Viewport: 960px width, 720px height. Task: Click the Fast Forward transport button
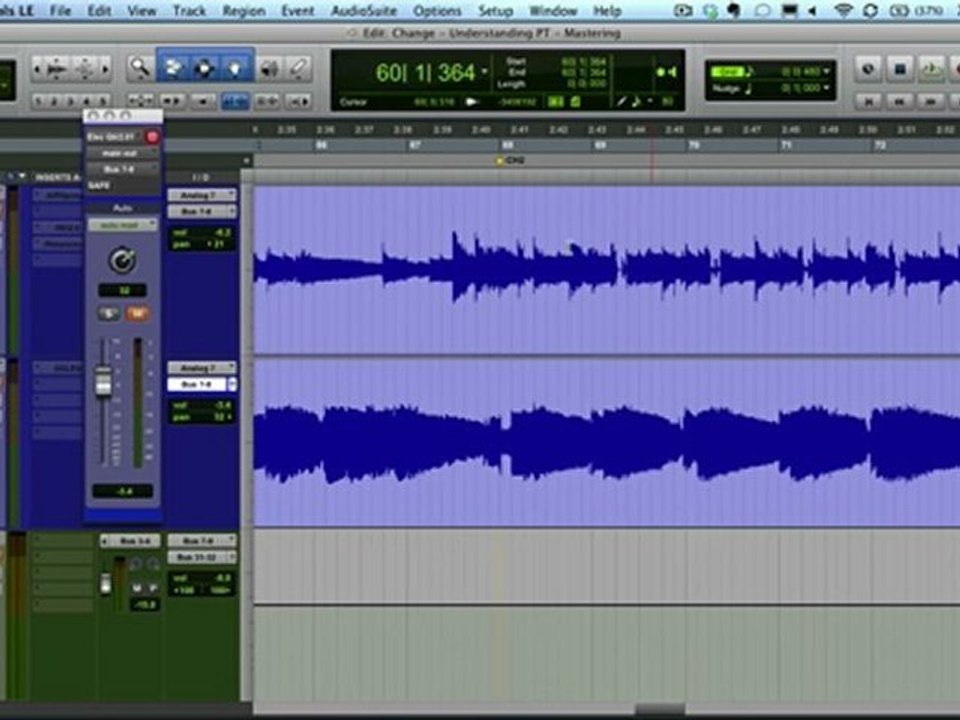(x=931, y=101)
